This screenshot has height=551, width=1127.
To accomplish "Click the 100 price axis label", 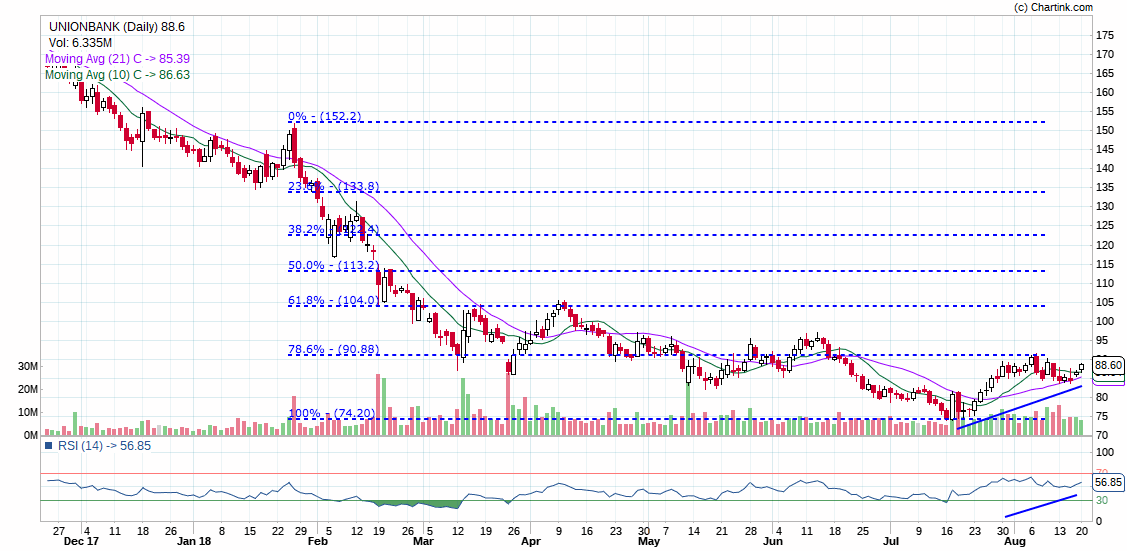I will tap(1103, 322).
